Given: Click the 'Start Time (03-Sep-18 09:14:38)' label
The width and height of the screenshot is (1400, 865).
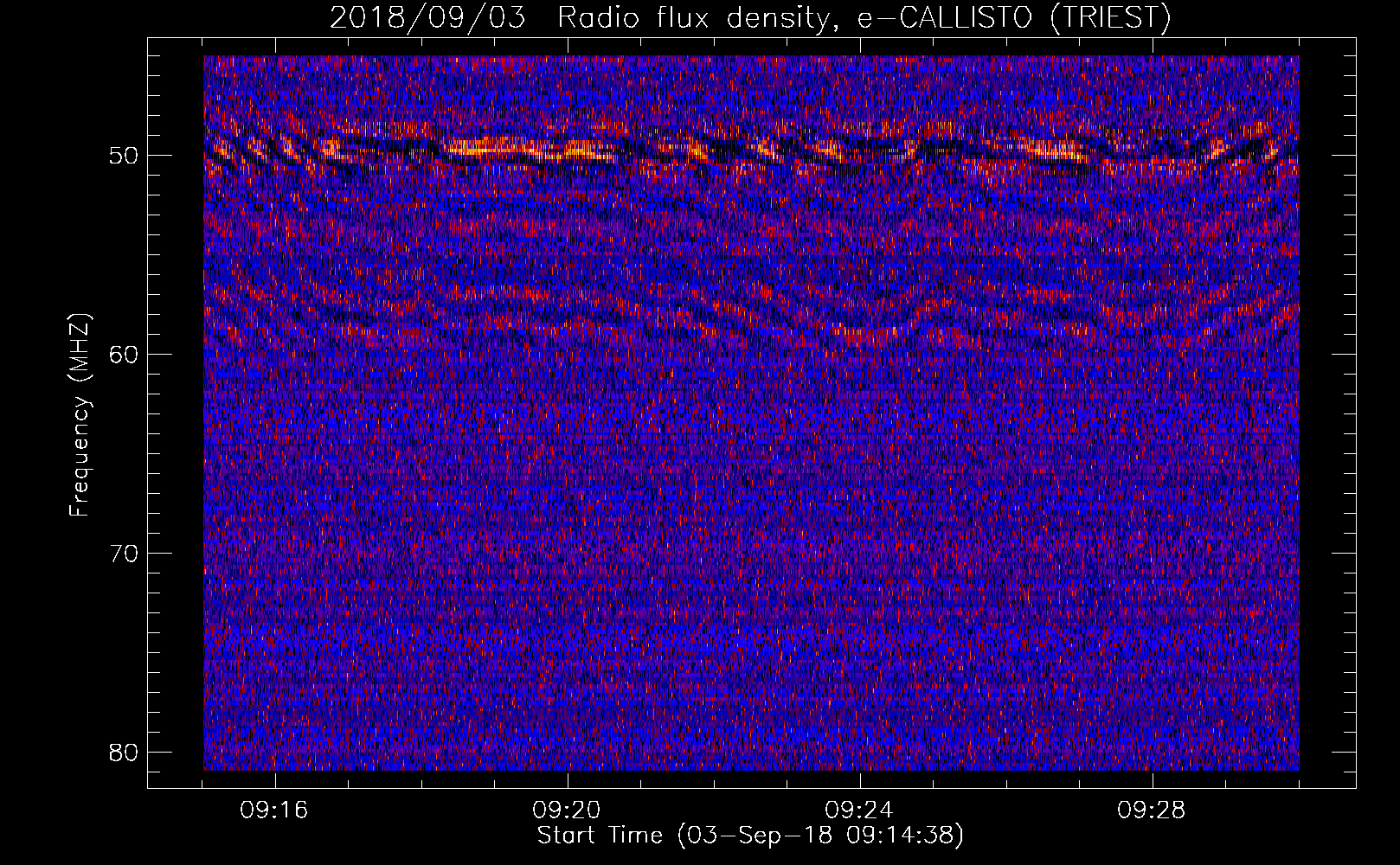Looking at the screenshot, I should pos(750,836).
